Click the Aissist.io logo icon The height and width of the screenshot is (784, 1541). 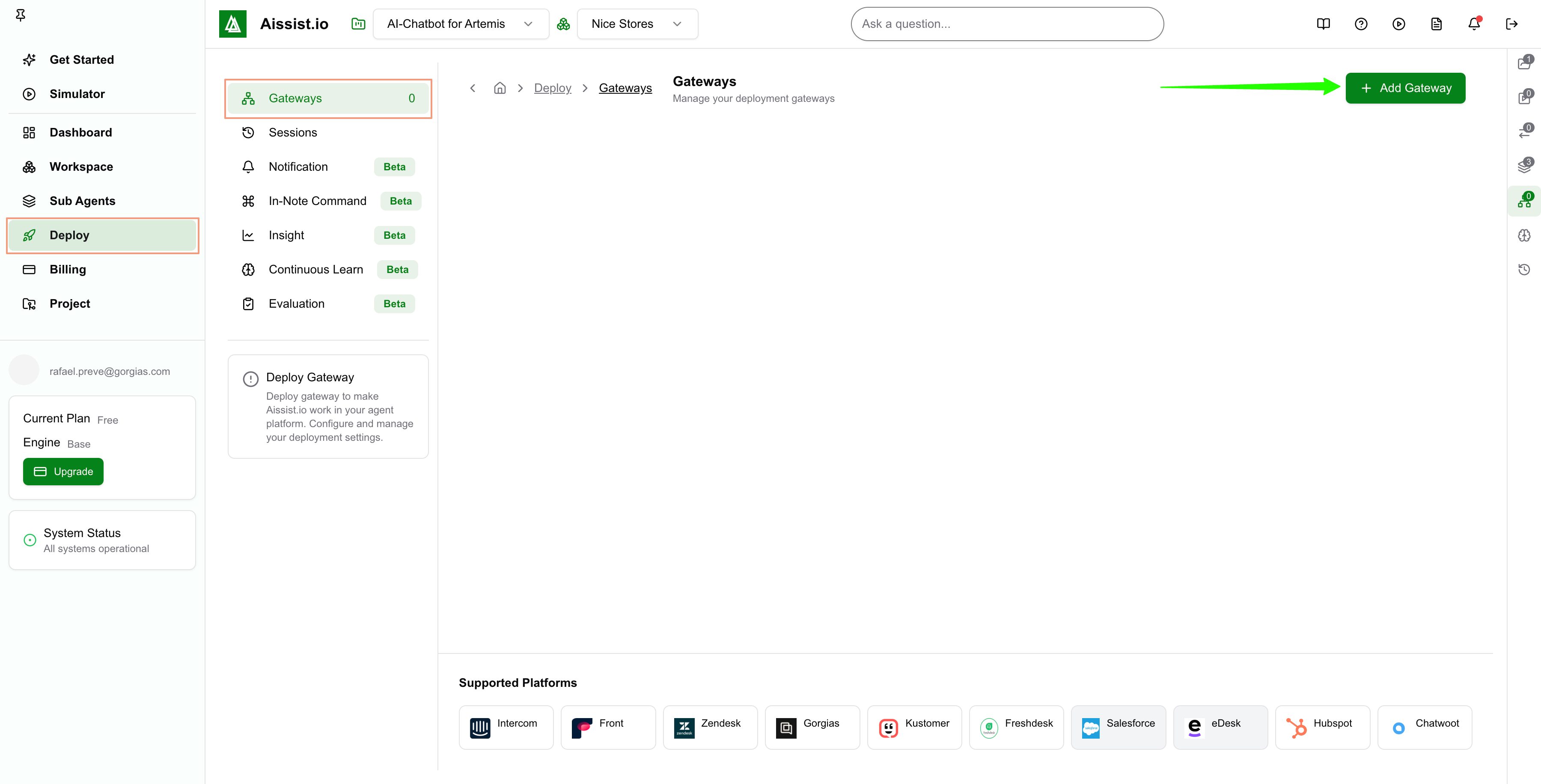[x=233, y=24]
